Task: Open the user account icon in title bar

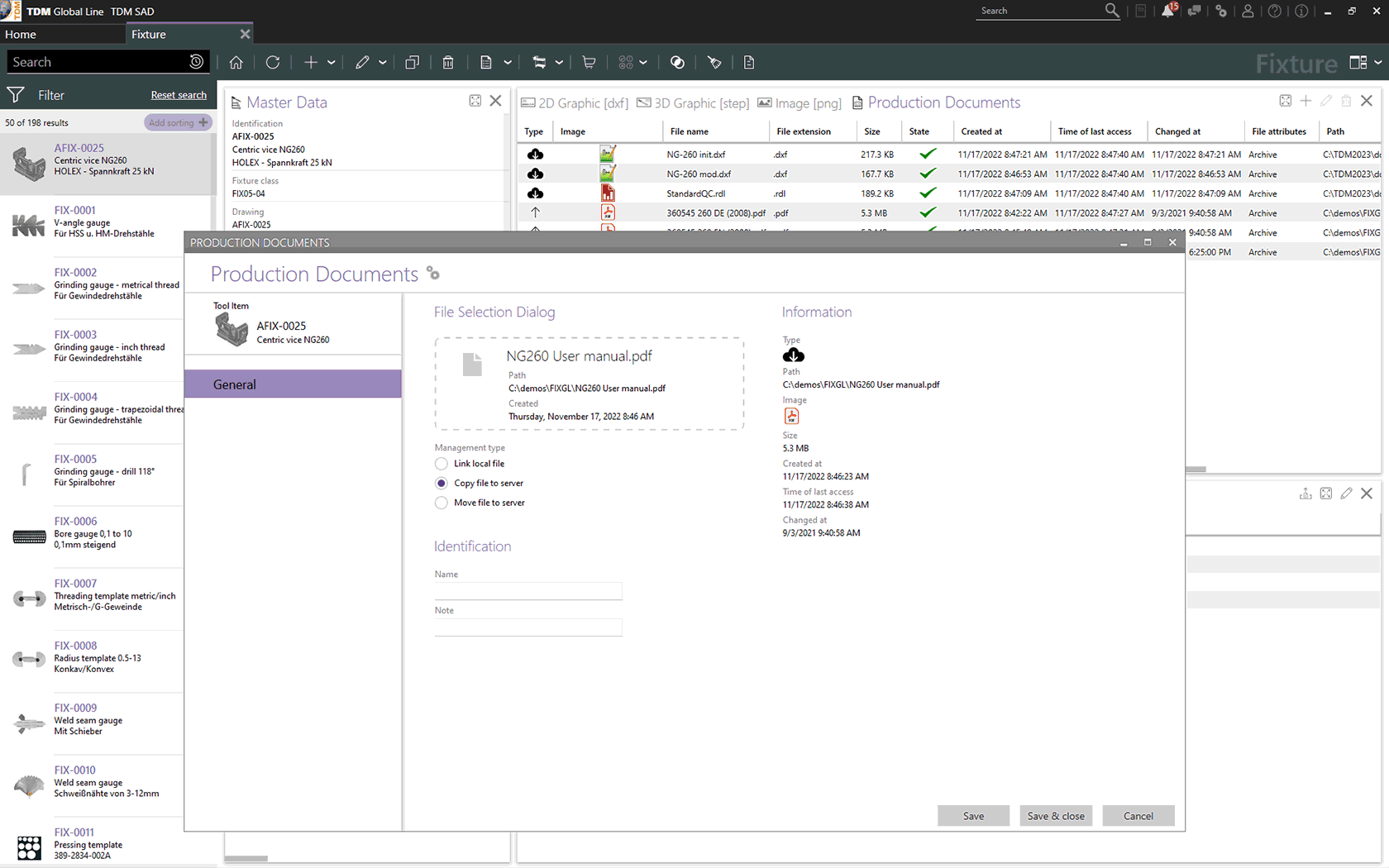Action: tap(1248, 11)
